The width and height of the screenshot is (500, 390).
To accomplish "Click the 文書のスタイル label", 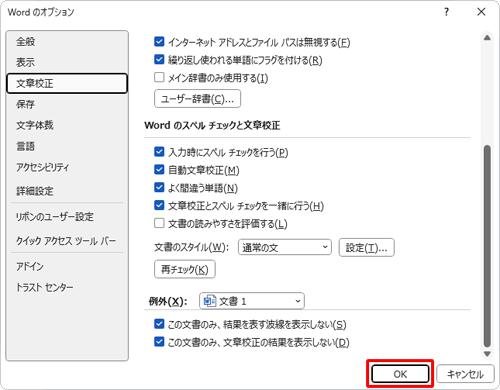I will coord(191,247).
